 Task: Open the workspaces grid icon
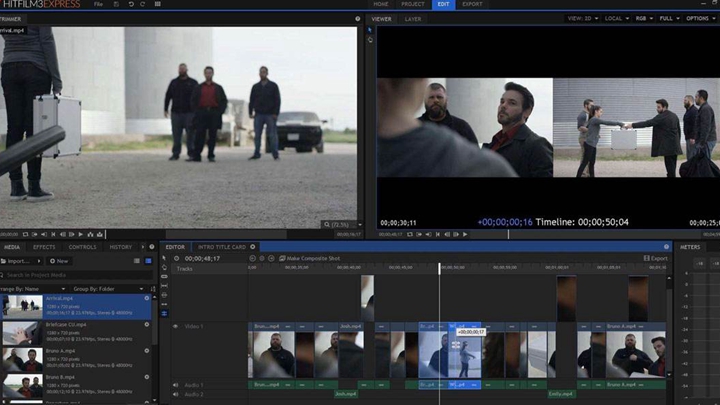click(x=158, y=4)
